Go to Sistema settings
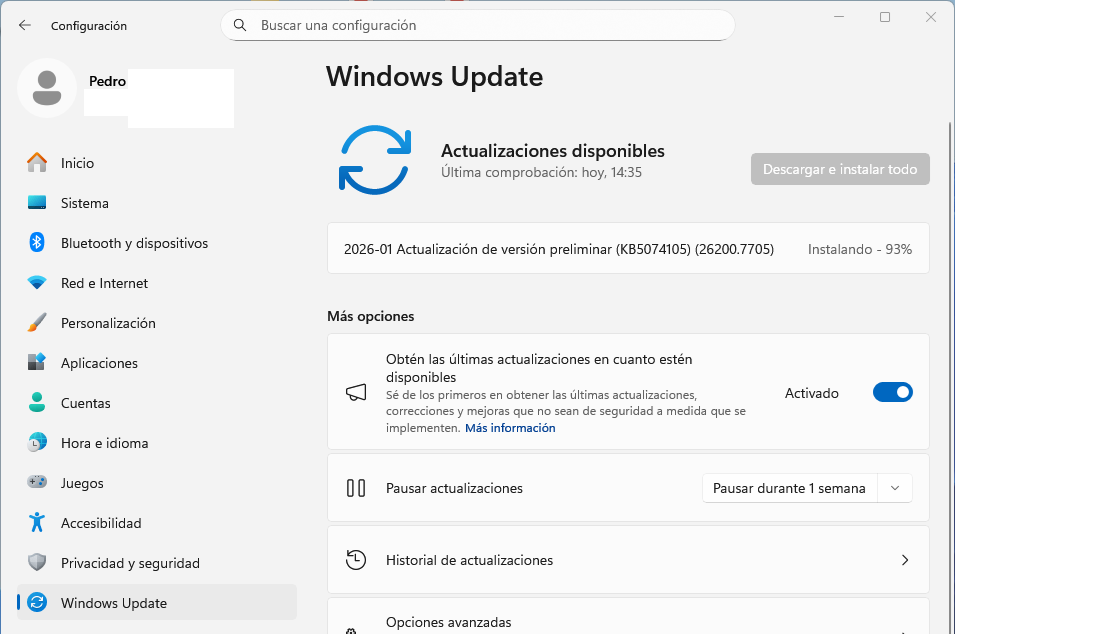Screen dimensions: 1111x634 click(x=84, y=203)
